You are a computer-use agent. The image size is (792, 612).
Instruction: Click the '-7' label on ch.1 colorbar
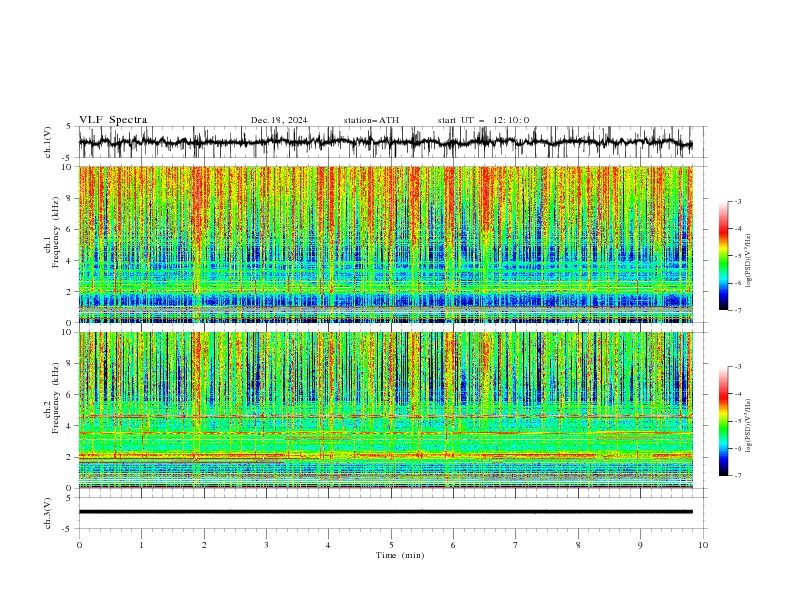(x=738, y=310)
